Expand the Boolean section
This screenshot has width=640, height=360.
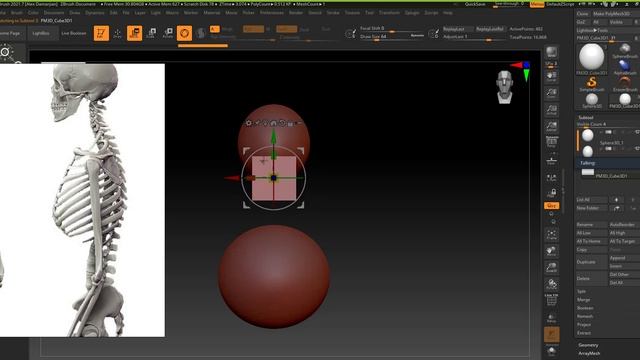click(x=585, y=308)
